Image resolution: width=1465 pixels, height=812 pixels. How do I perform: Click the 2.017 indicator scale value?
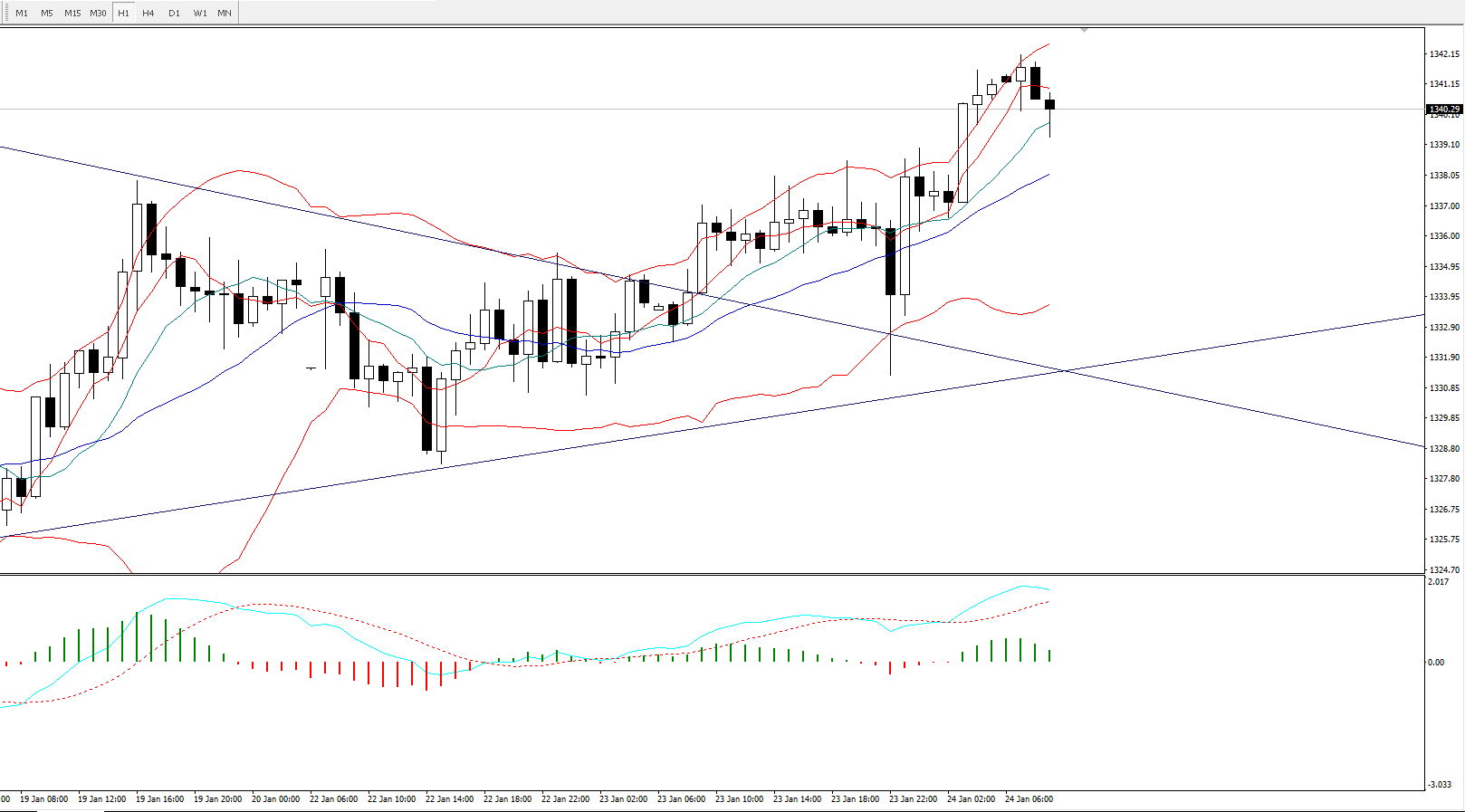pos(1438,582)
